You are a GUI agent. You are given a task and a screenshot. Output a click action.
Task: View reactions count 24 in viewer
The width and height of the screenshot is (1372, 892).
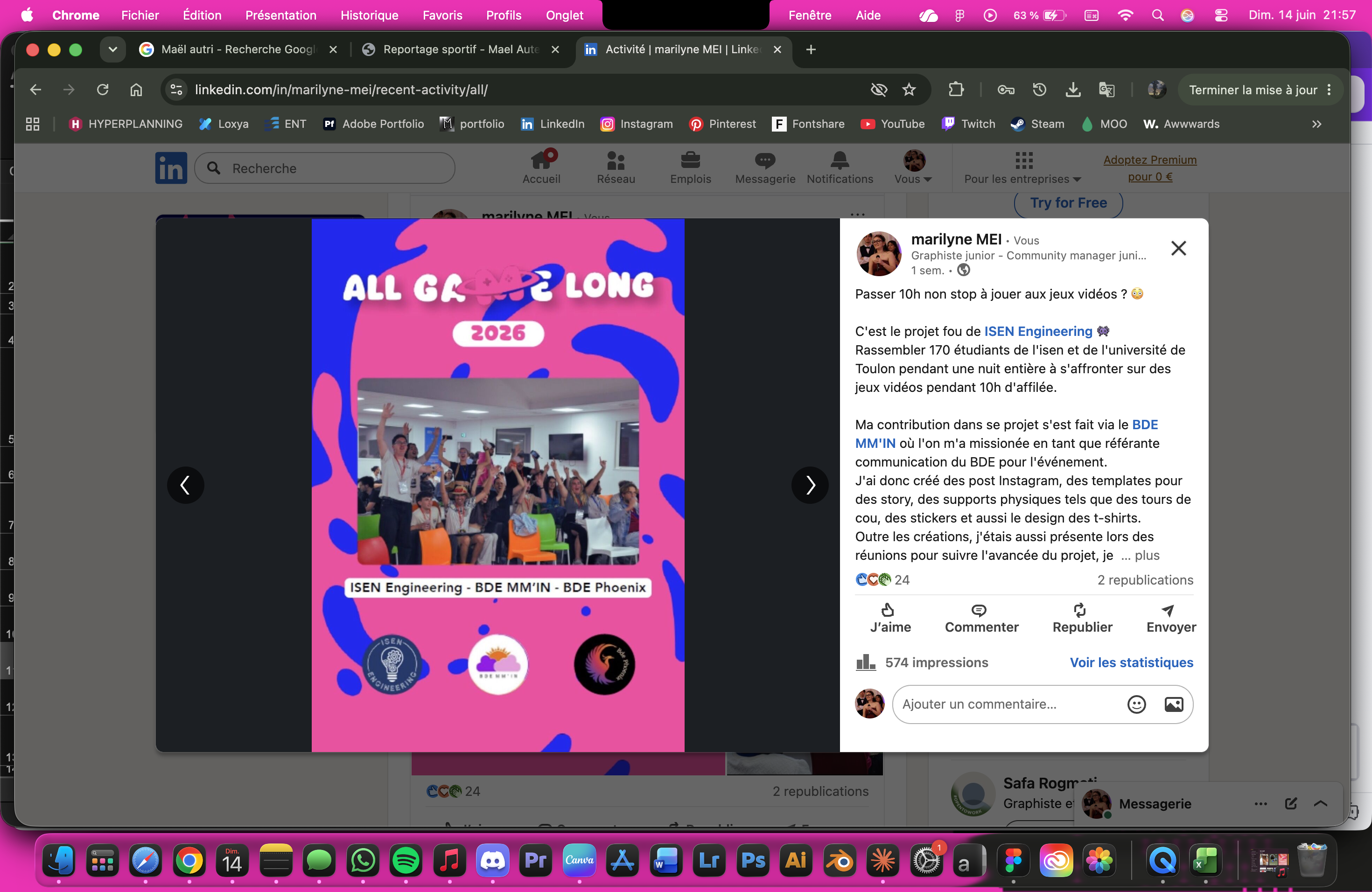[x=882, y=580]
